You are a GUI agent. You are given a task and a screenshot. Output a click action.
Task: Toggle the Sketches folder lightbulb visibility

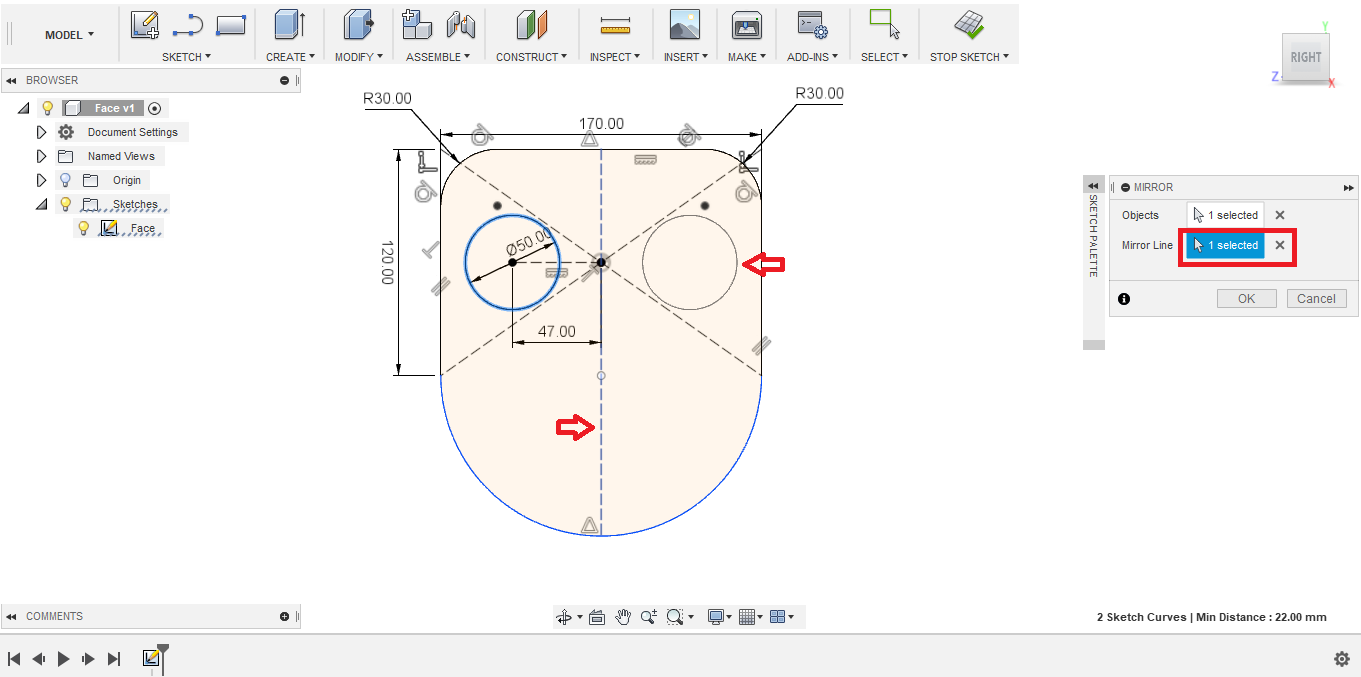coord(66,204)
